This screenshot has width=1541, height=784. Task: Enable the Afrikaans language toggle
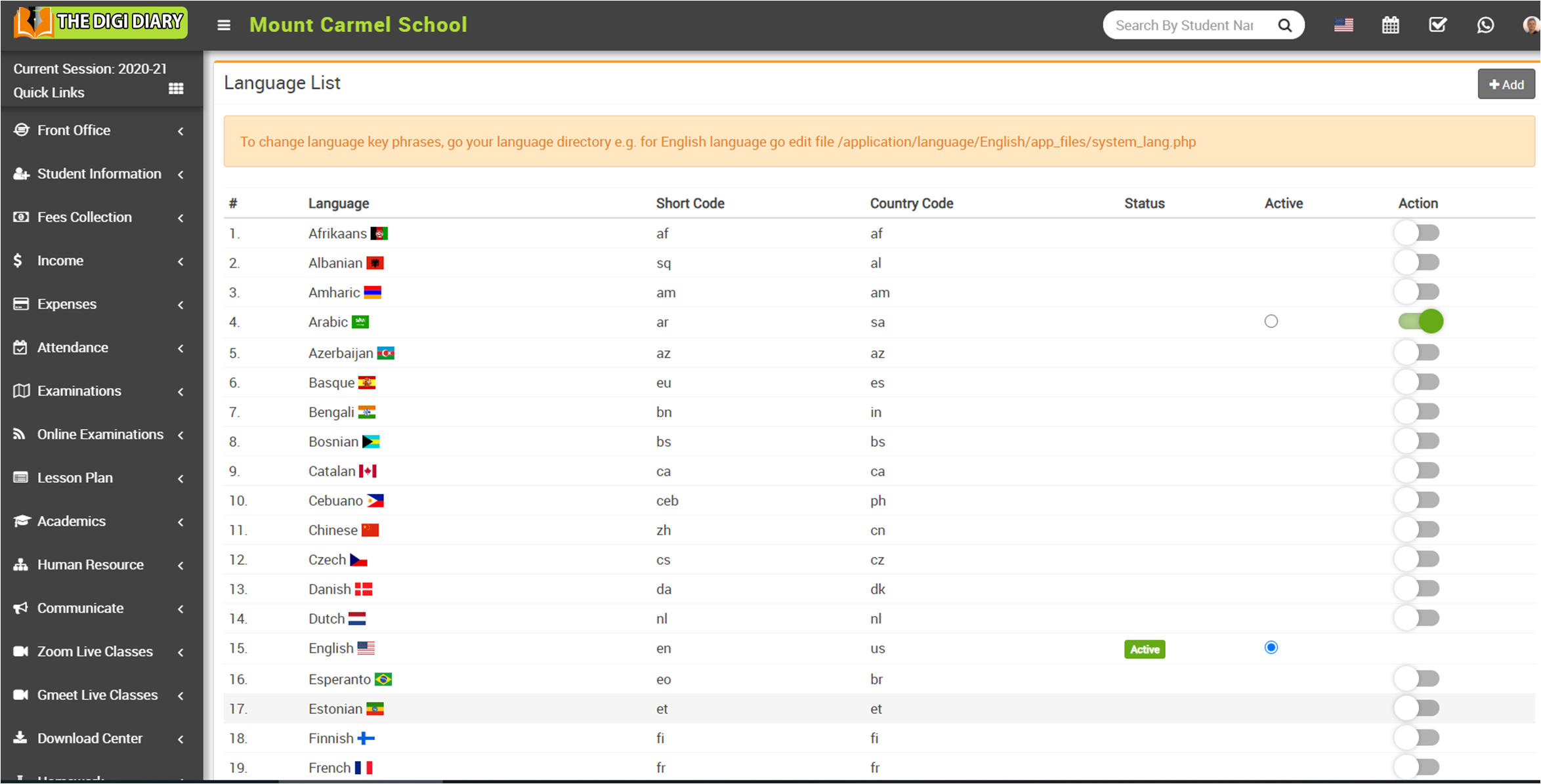pos(1418,233)
